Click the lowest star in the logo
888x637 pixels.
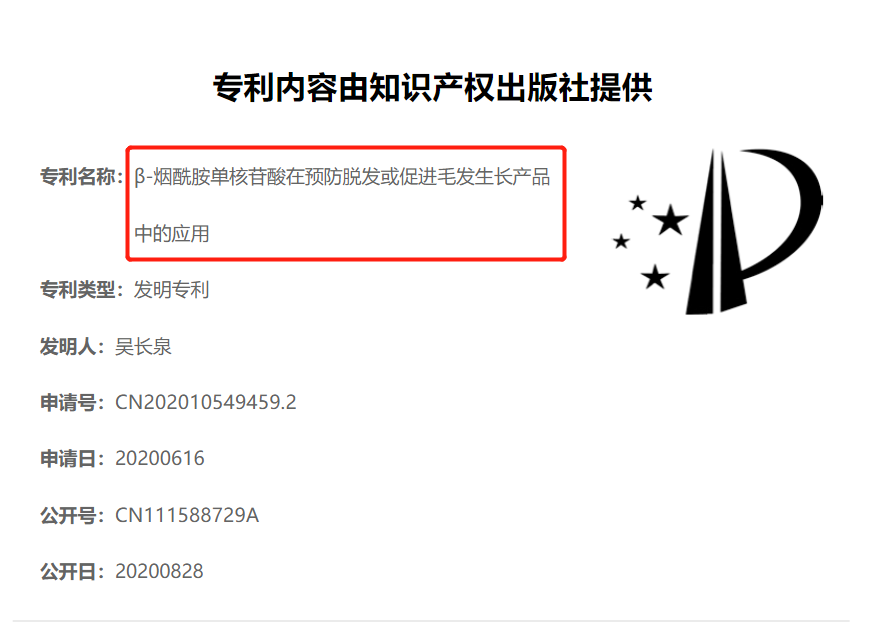click(x=655, y=277)
